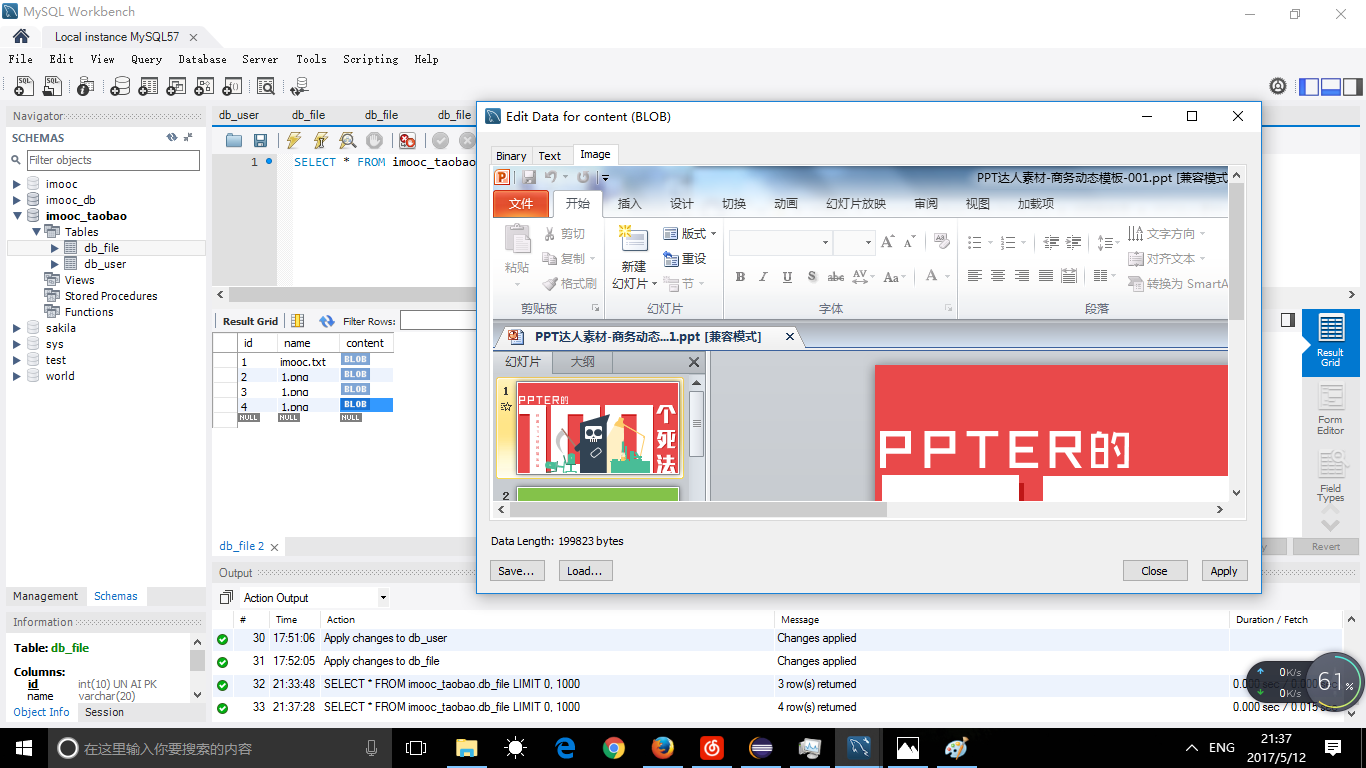Execute the query with the lightning icon
Screen dimensions: 1366x768
tap(294, 141)
